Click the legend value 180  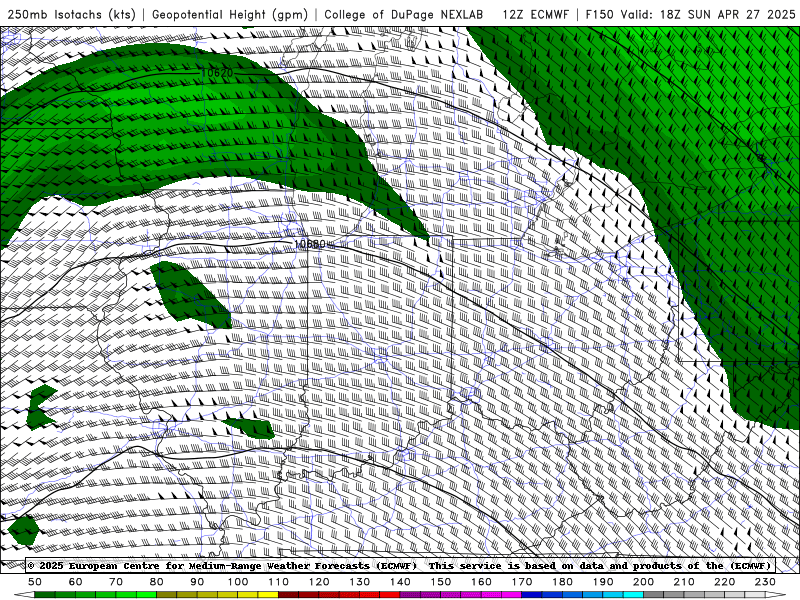pos(562,582)
